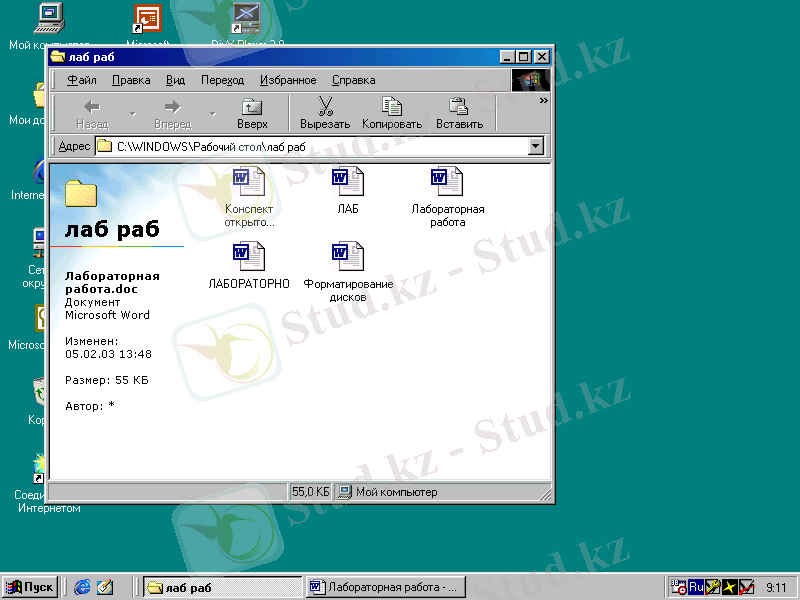Select the ЛАБ document icon
800x600 pixels.
[347, 182]
